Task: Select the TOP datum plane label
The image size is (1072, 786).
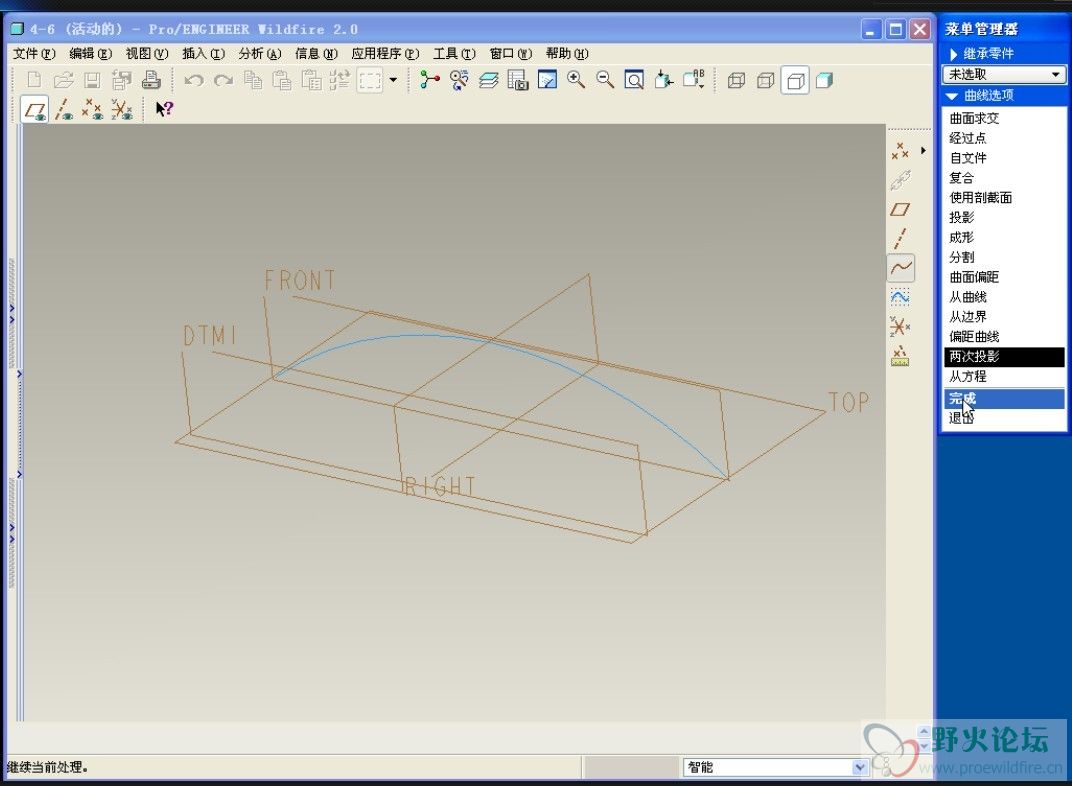Action: click(x=848, y=403)
